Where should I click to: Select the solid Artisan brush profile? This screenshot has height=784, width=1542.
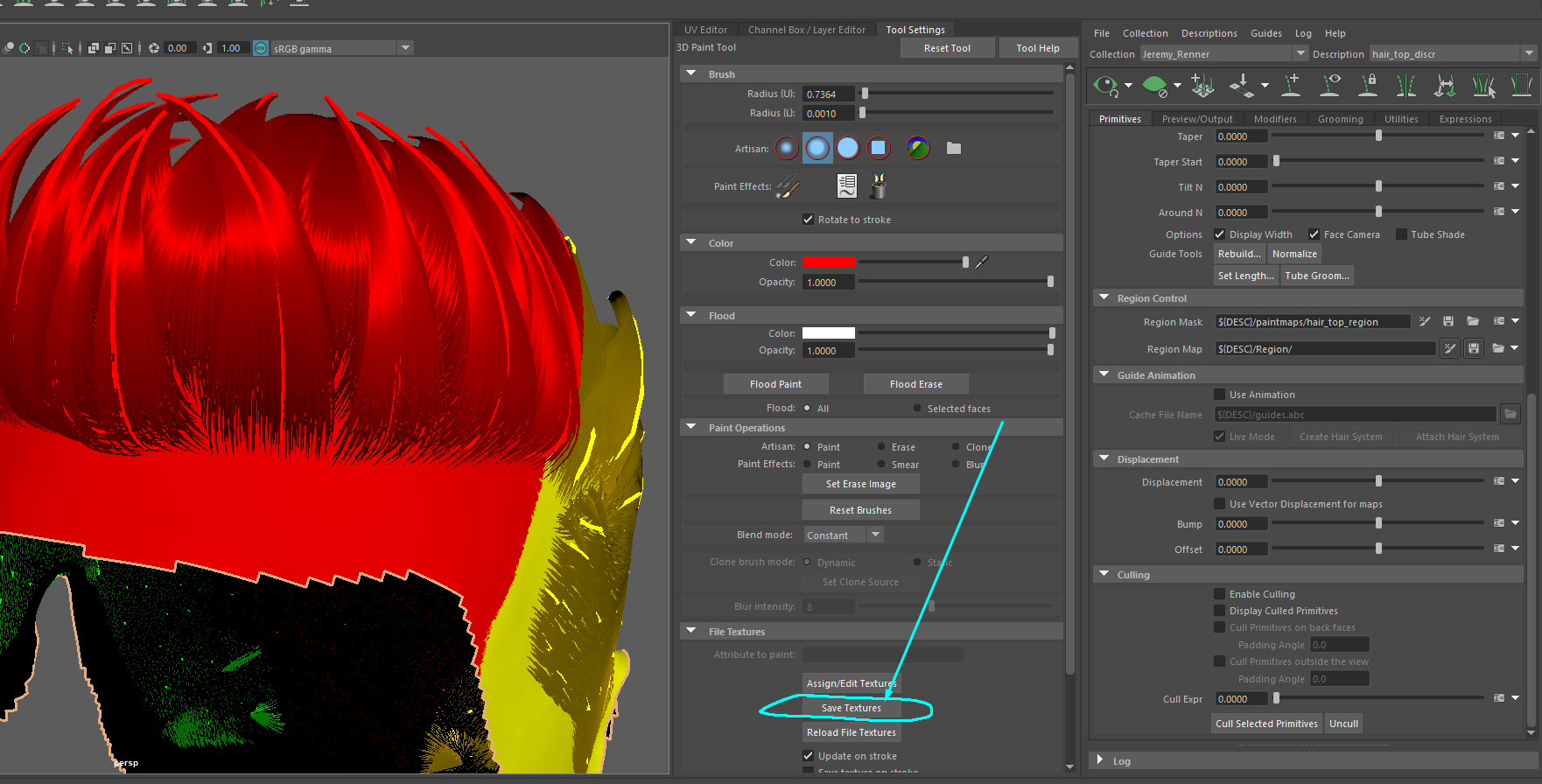[x=848, y=148]
